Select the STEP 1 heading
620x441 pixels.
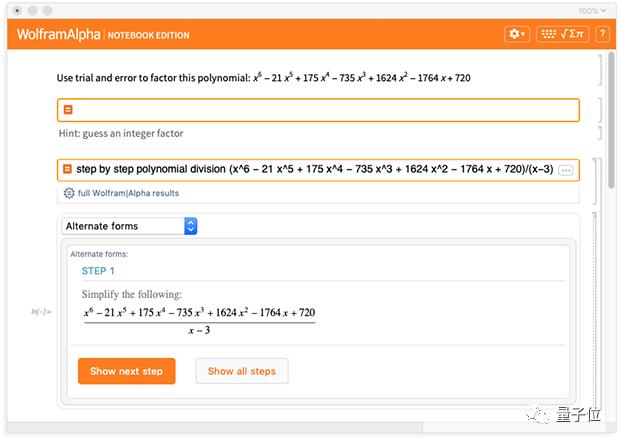[98, 271]
